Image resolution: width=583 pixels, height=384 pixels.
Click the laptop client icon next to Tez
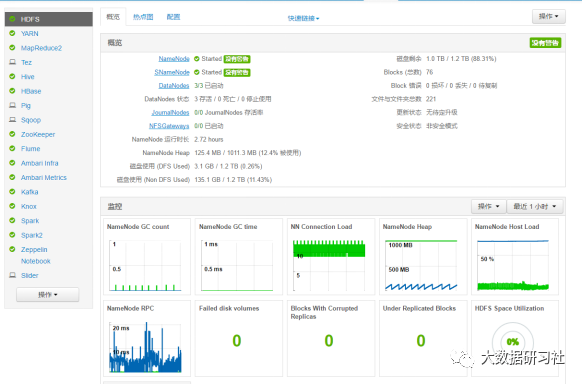(x=12, y=62)
